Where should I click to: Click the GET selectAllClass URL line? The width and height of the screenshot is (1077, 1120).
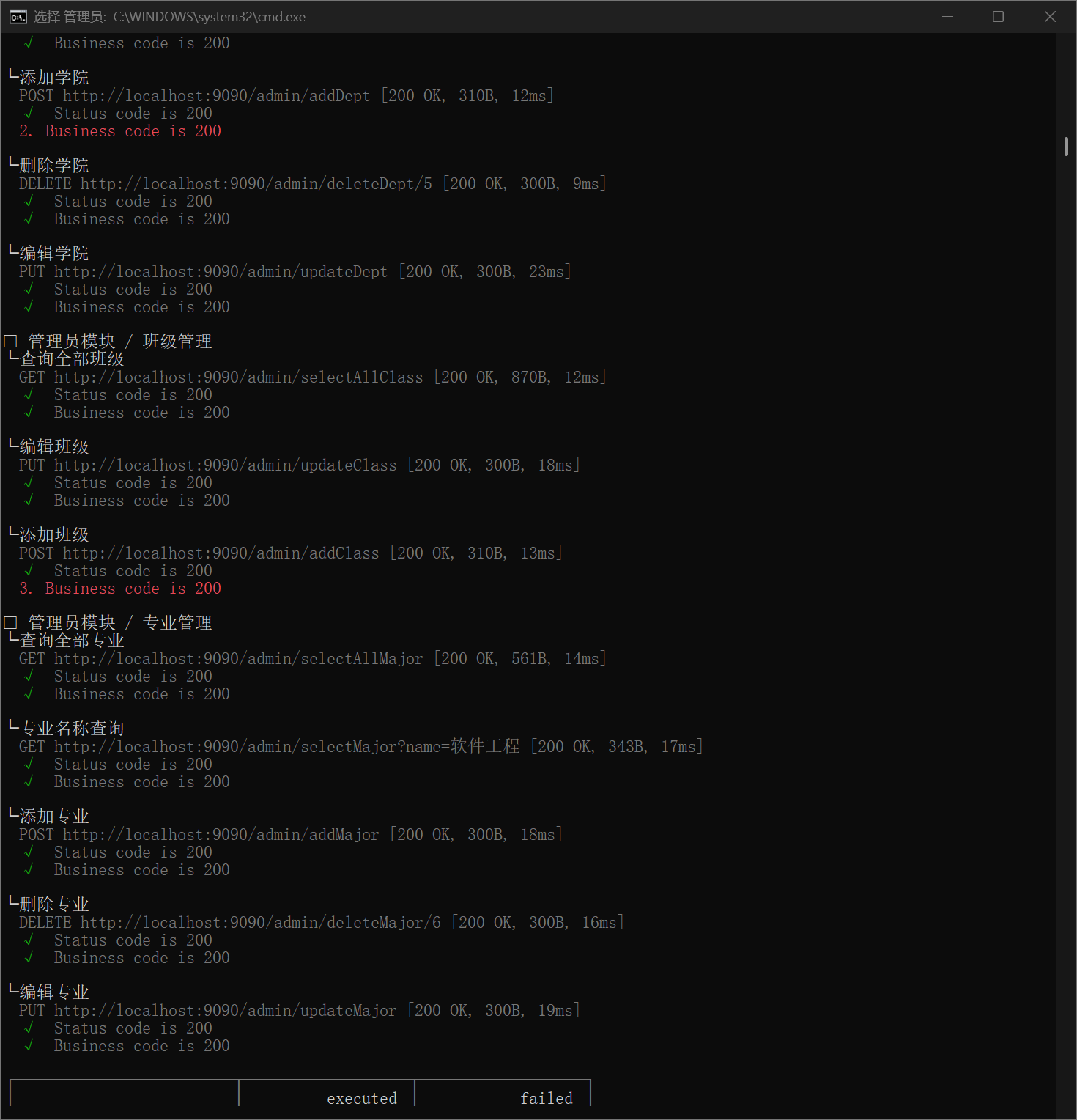pyautogui.click(x=313, y=377)
